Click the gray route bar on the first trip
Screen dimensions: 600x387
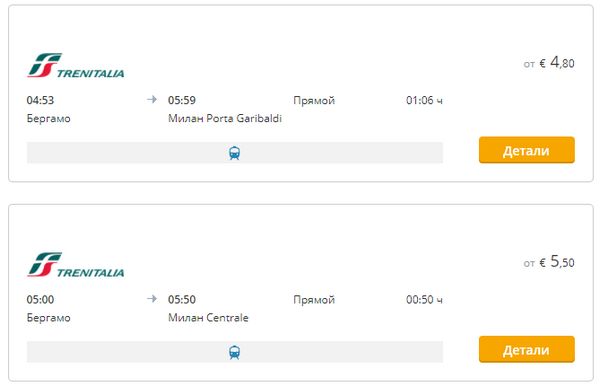pos(235,153)
